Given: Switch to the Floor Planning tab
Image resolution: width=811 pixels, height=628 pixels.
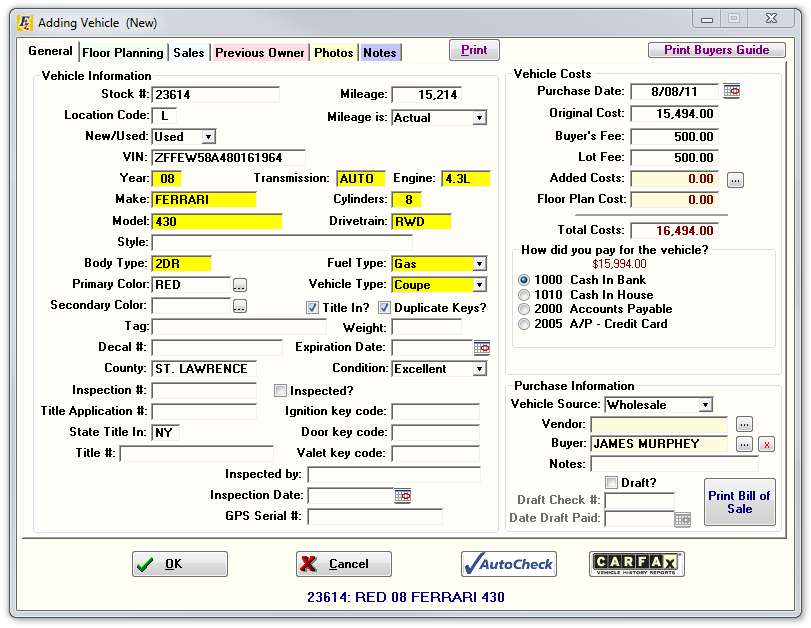Looking at the screenshot, I should 123,53.
